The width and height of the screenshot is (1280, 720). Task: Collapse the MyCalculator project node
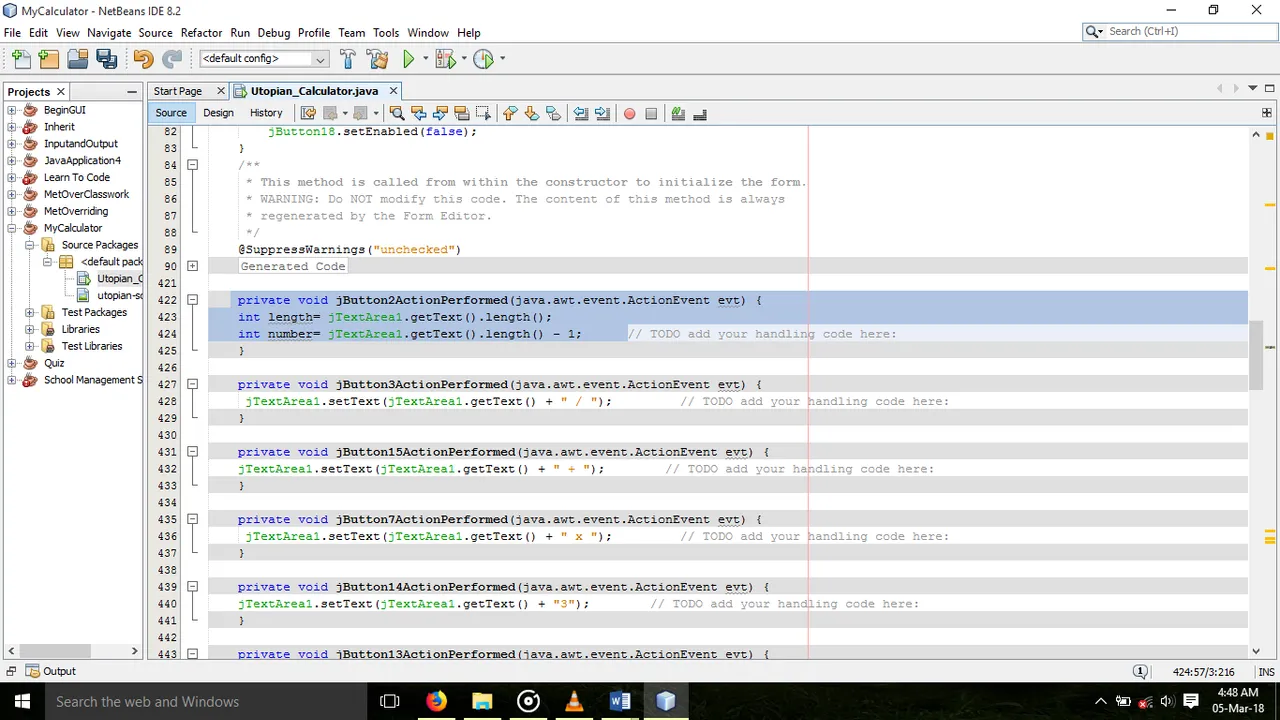pos(12,228)
